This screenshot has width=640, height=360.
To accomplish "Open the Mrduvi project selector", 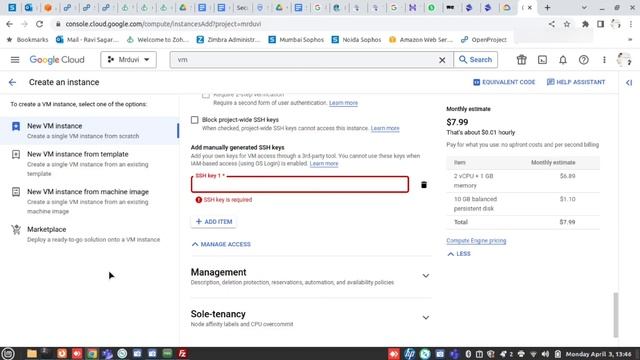I will point(128,60).
